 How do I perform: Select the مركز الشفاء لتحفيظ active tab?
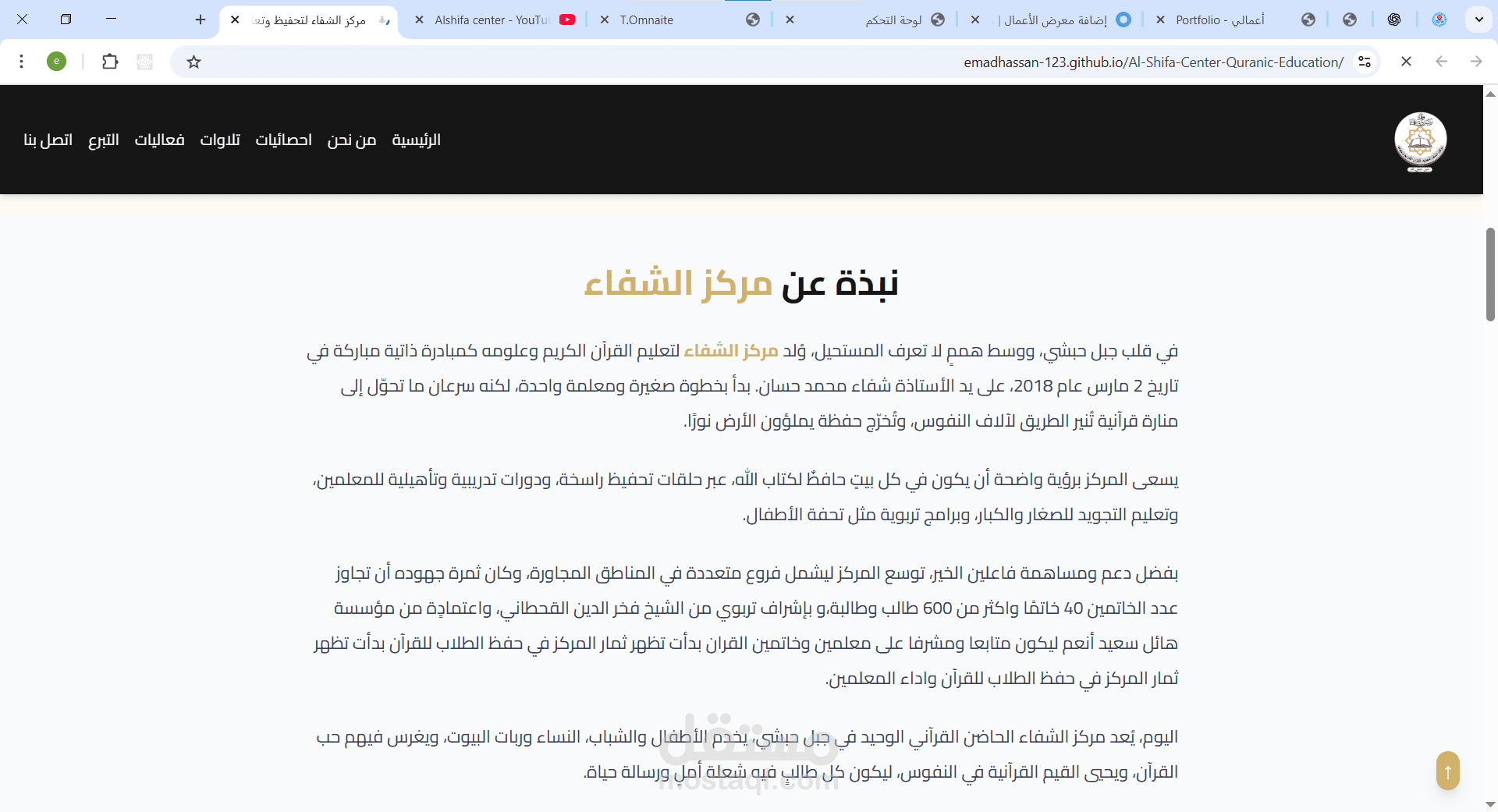point(310,20)
